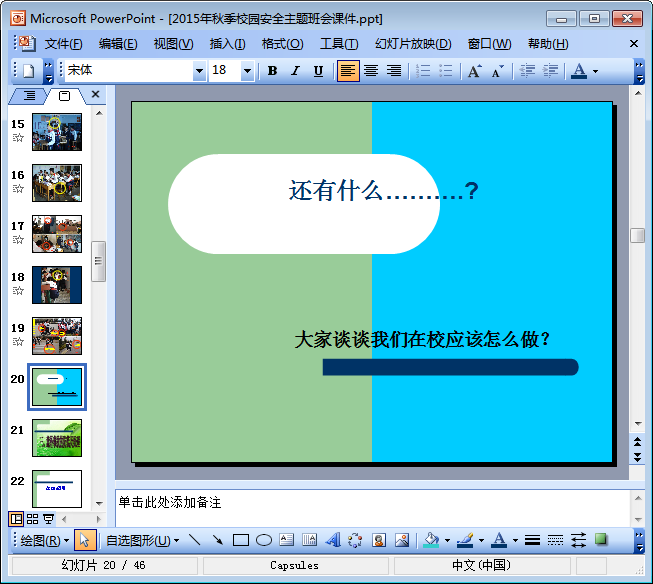Open the font name dropdown (宋体)

click(x=199, y=71)
